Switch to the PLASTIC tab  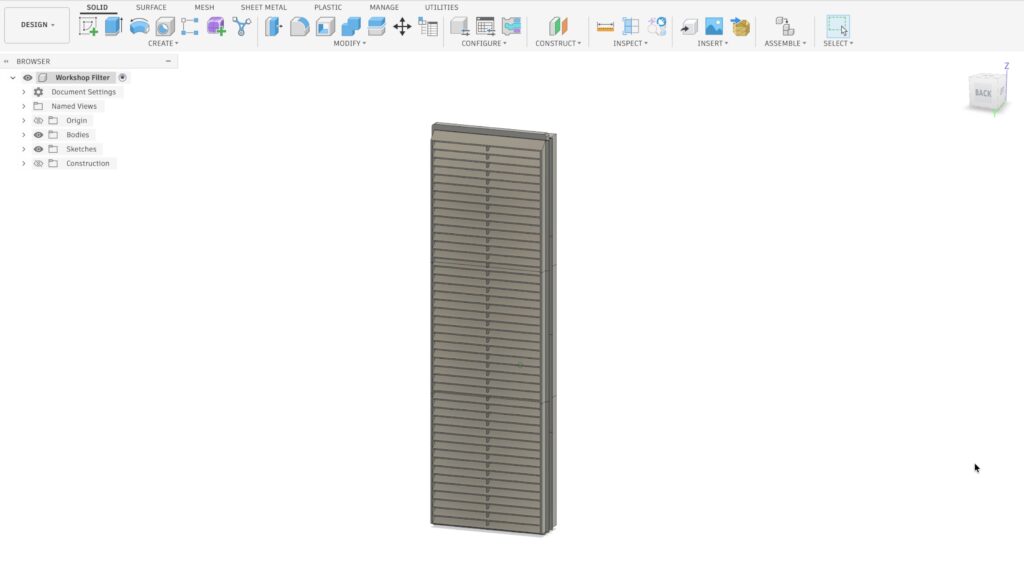coord(328,7)
